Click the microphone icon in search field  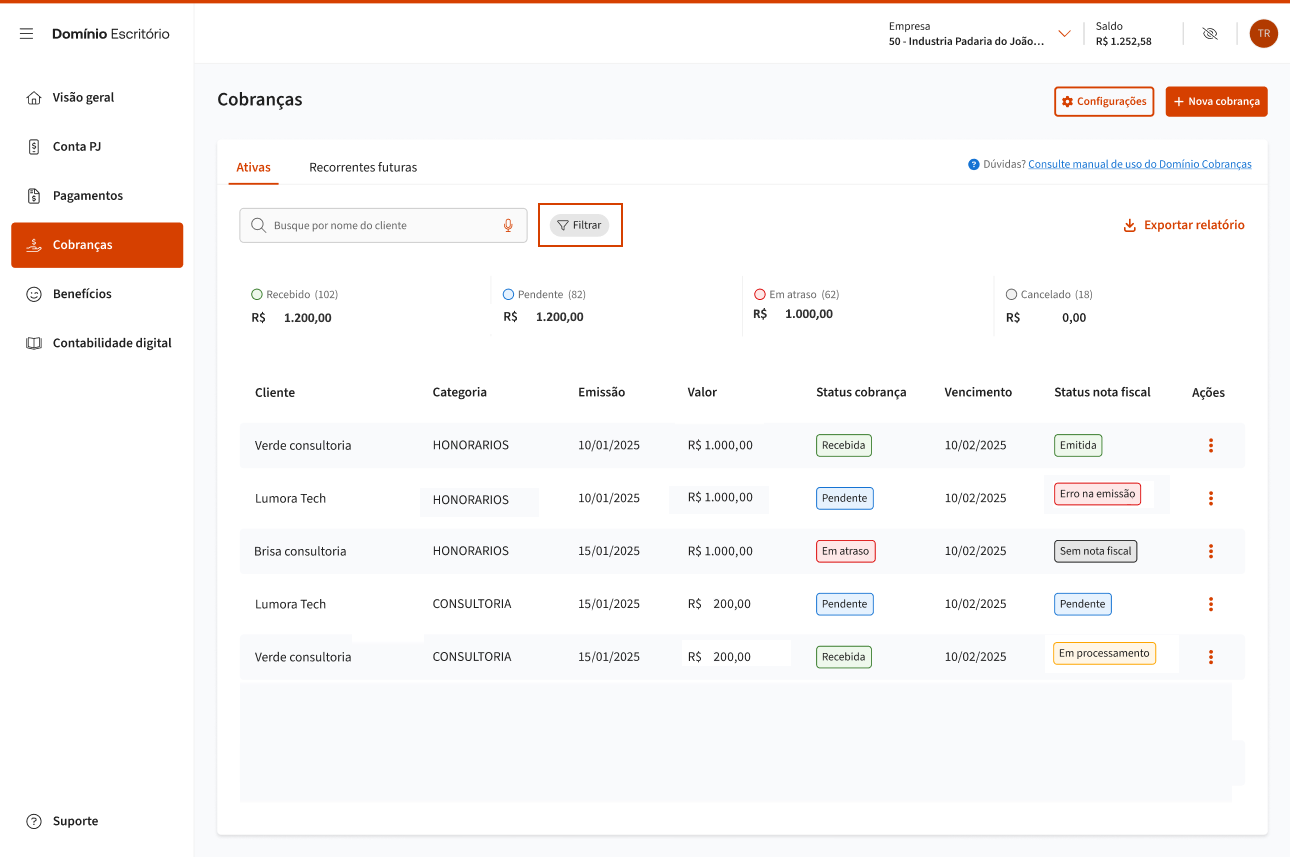click(x=508, y=226)
